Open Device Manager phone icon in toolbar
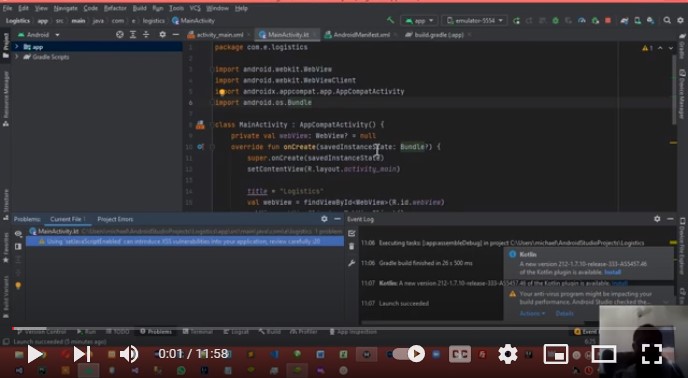The width and height of the screenshot is (688, 378). click(638, 21)
